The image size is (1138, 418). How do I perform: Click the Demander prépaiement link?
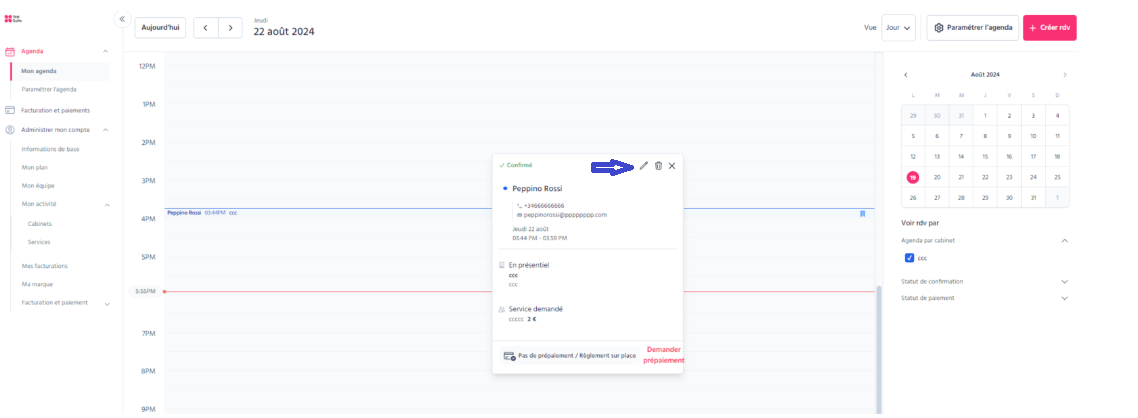[663, 355]
